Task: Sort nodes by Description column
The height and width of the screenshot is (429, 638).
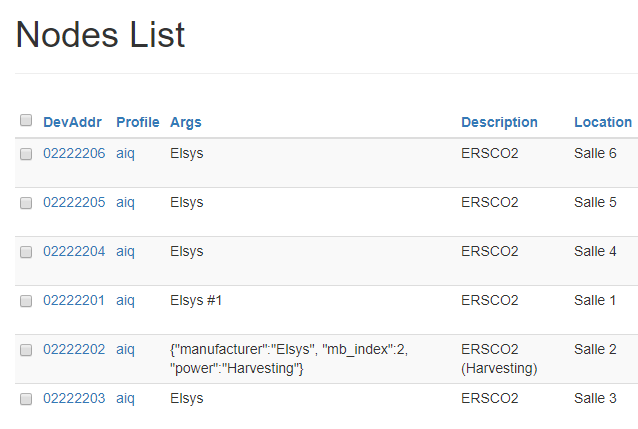Action: click(499, 122)
